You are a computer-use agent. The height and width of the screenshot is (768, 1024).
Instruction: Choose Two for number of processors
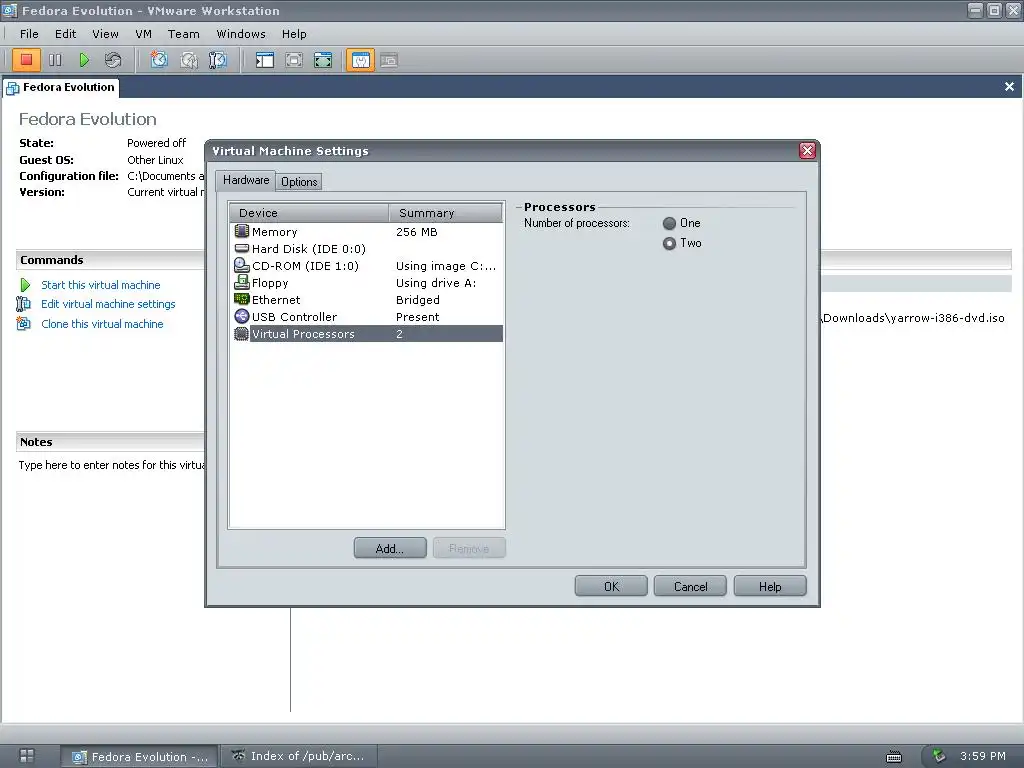pos(669,244)
